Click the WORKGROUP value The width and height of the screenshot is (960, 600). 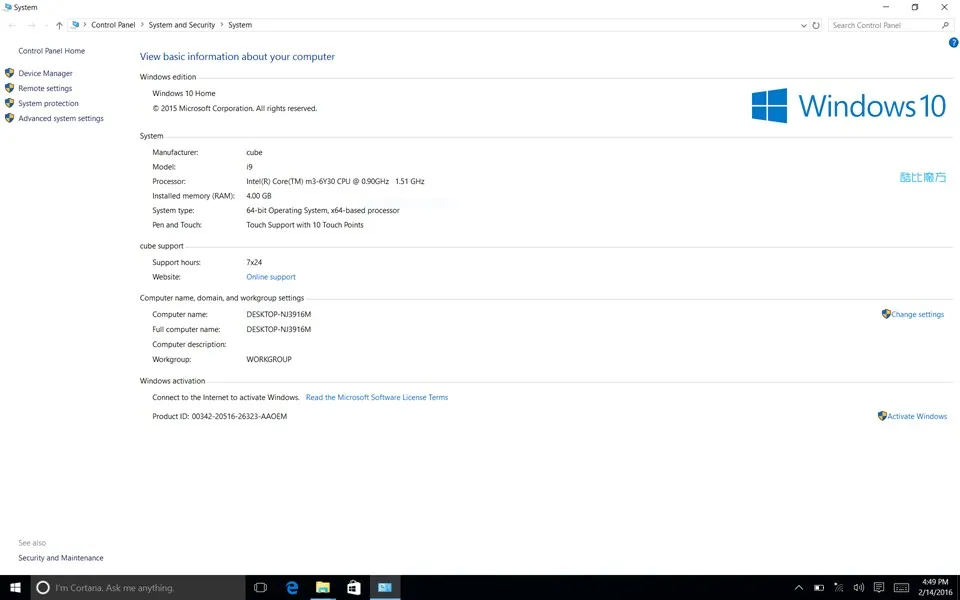269,359
